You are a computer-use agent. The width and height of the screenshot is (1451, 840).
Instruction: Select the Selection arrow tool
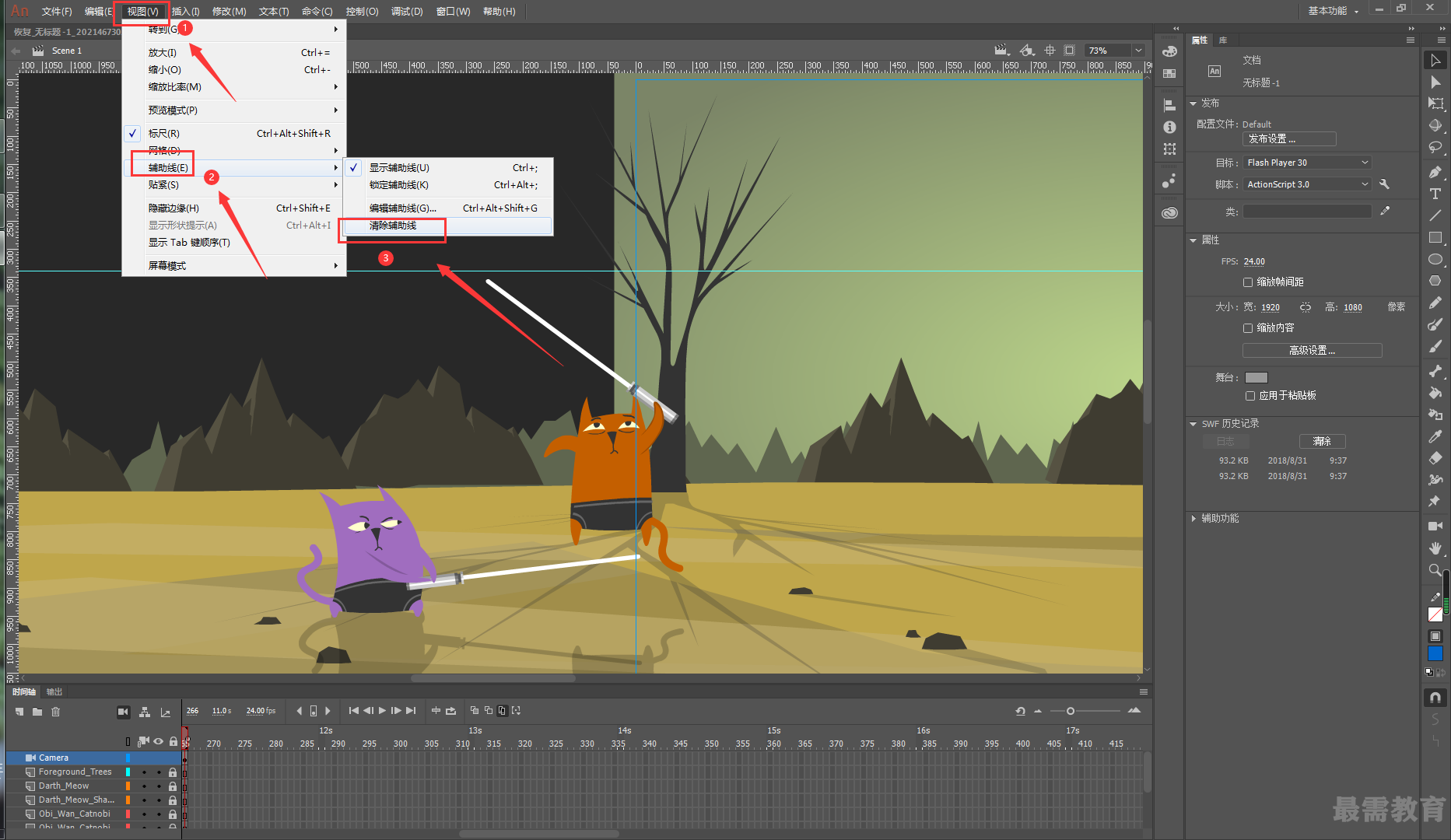pyautogui.click(x=1435, y=60)
